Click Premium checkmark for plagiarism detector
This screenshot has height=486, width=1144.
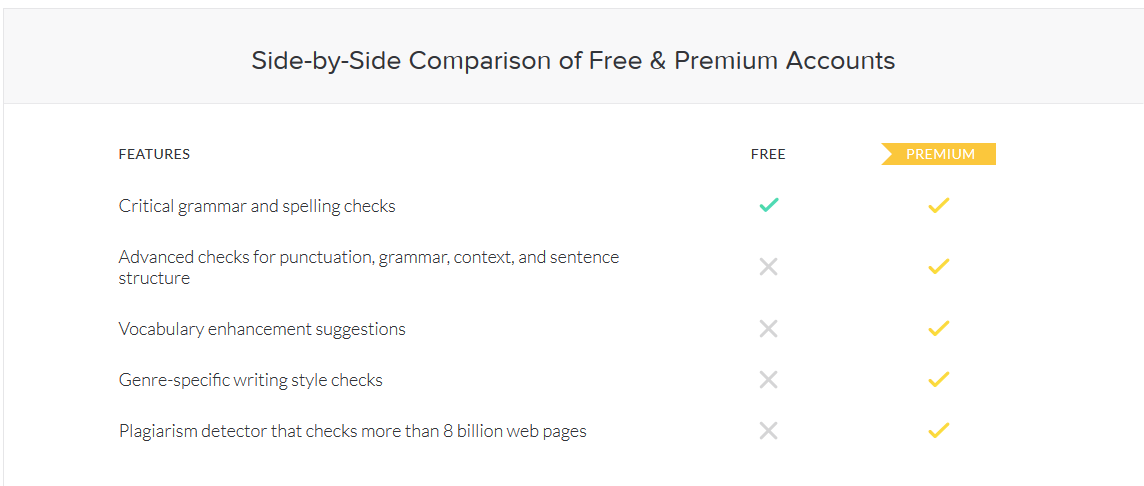point(938,431)
